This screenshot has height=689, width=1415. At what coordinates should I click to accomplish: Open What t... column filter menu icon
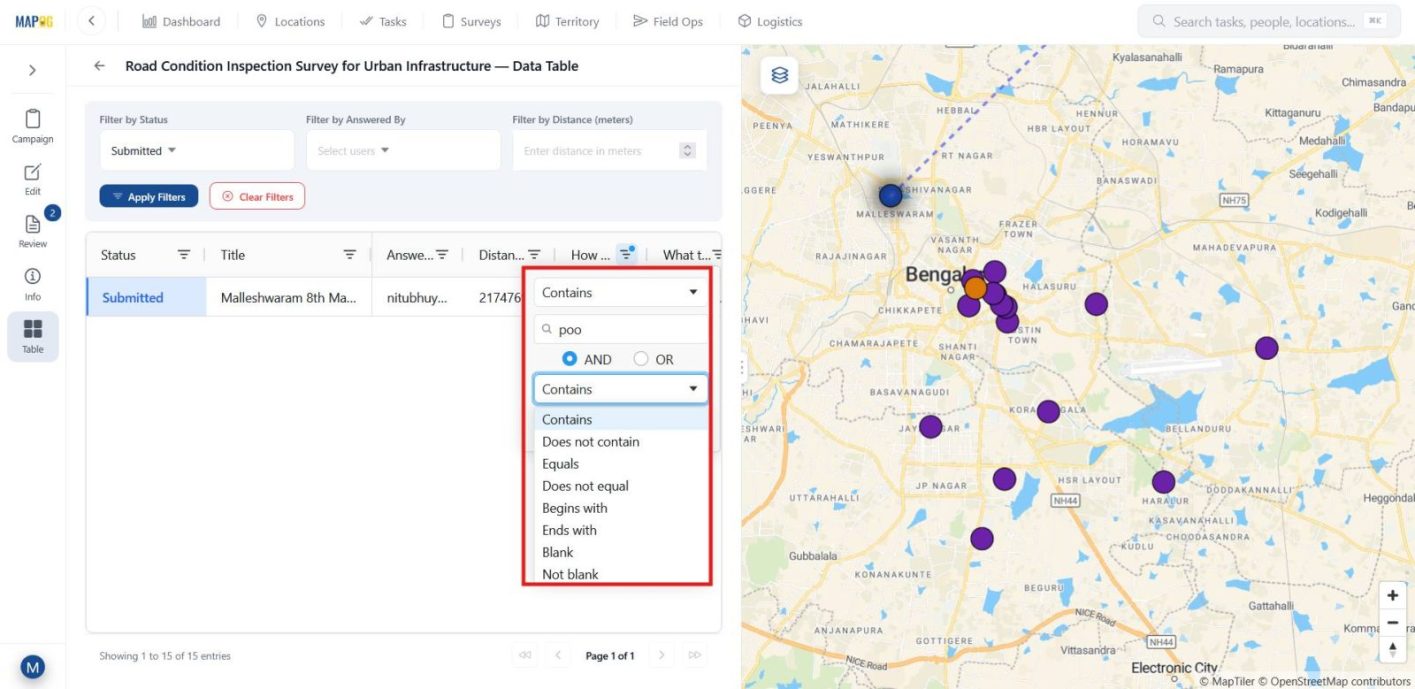(716, 255)
